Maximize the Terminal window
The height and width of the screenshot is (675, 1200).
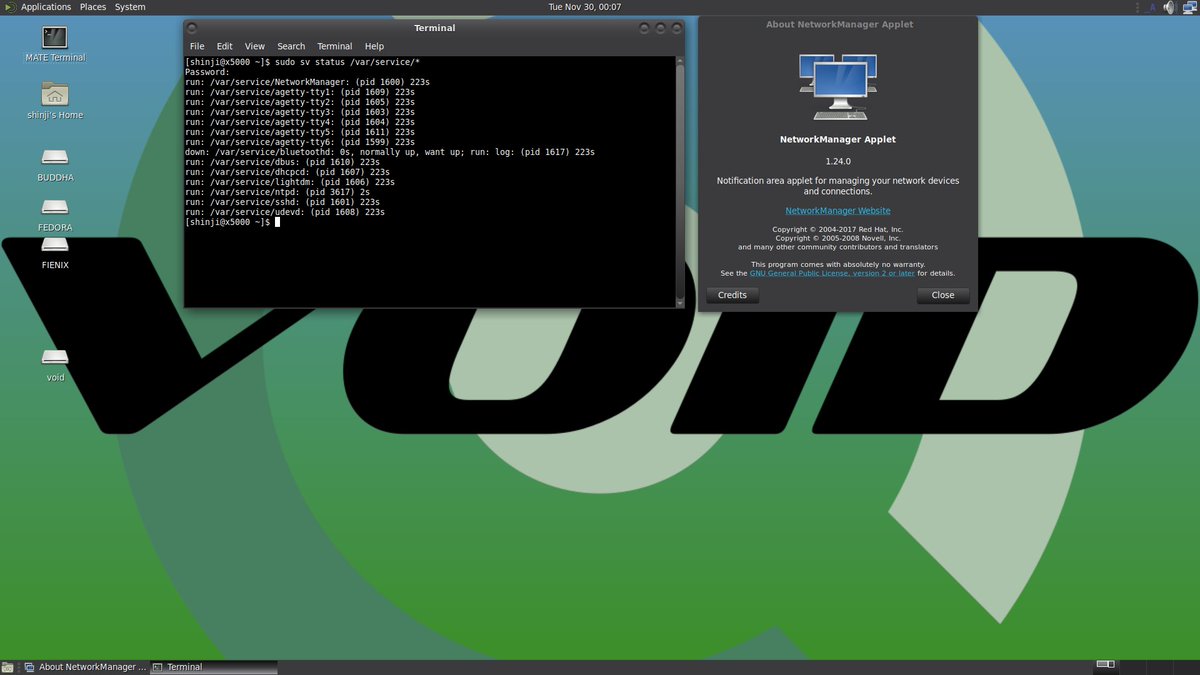pos(660,28)
